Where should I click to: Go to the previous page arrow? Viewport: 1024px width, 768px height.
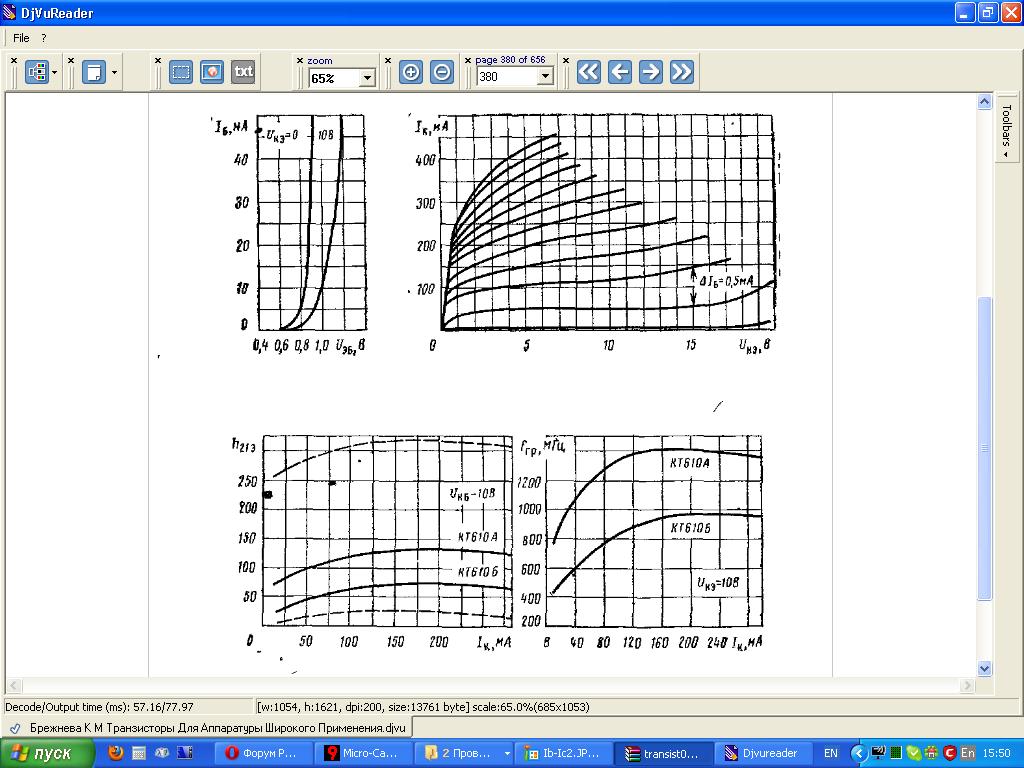tap(620, 72)
